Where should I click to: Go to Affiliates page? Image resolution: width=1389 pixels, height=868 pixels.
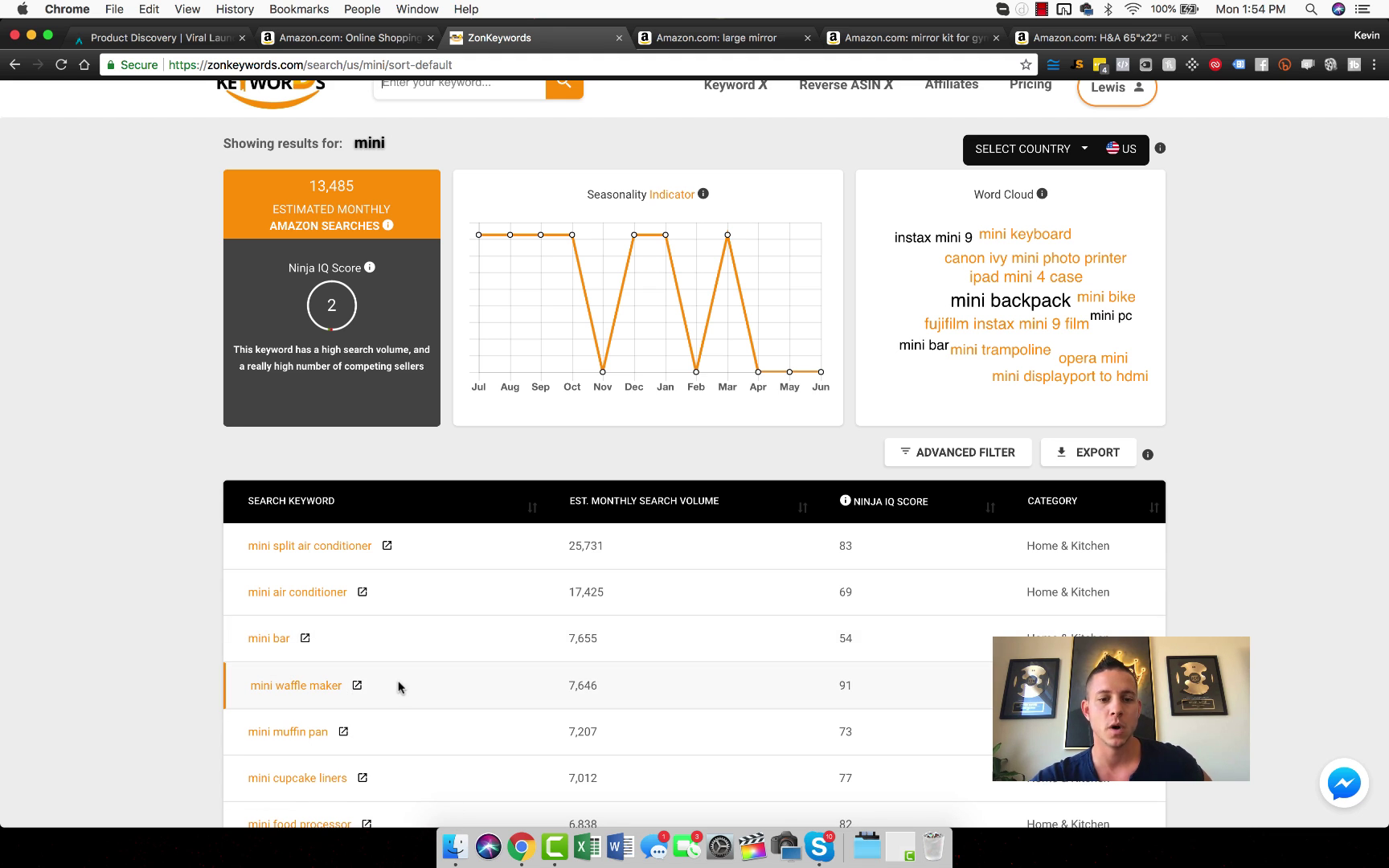[951, 84]
